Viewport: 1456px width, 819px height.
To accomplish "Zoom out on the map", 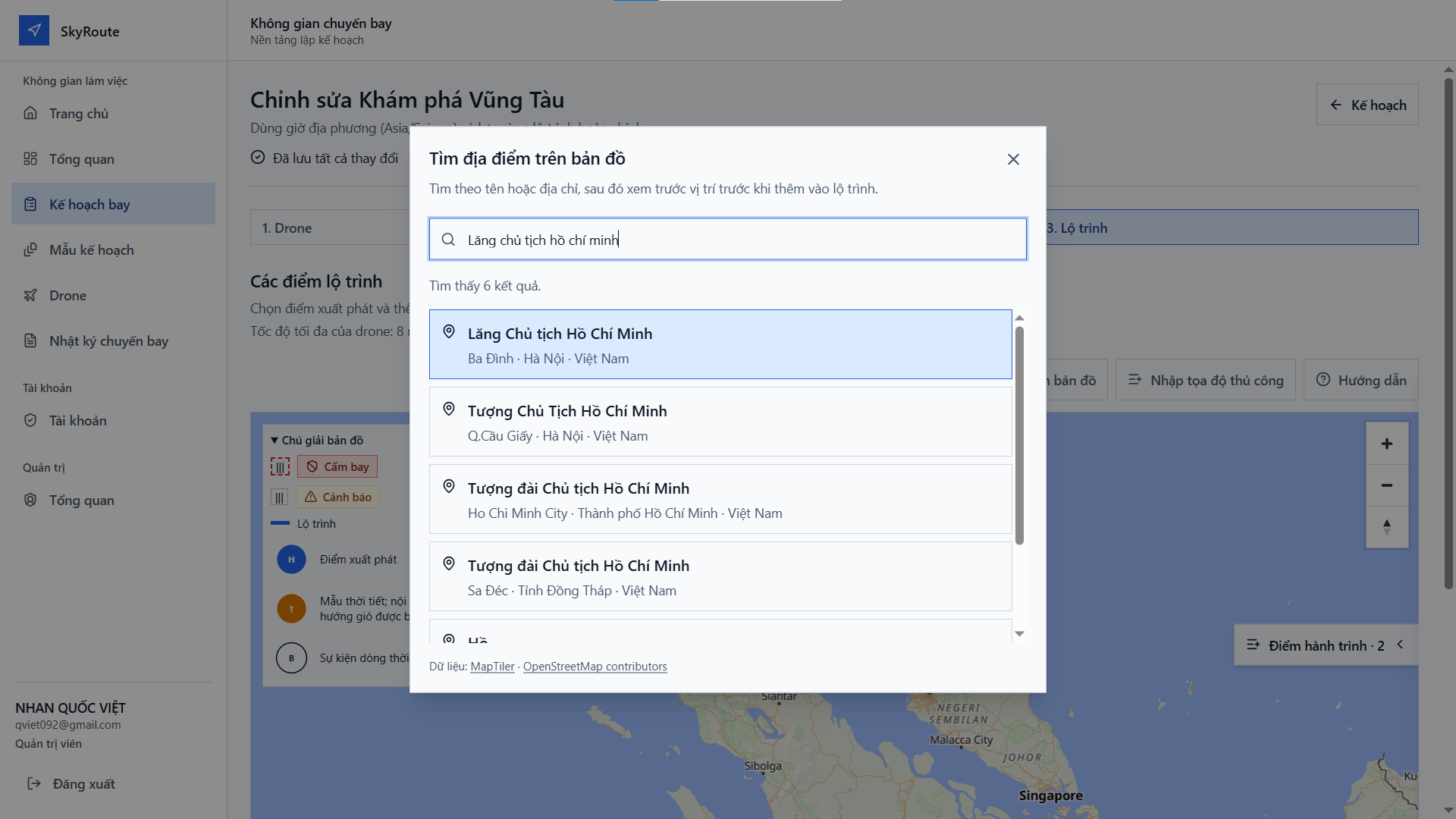I will pyautogui.click(x=1386, y=485).
